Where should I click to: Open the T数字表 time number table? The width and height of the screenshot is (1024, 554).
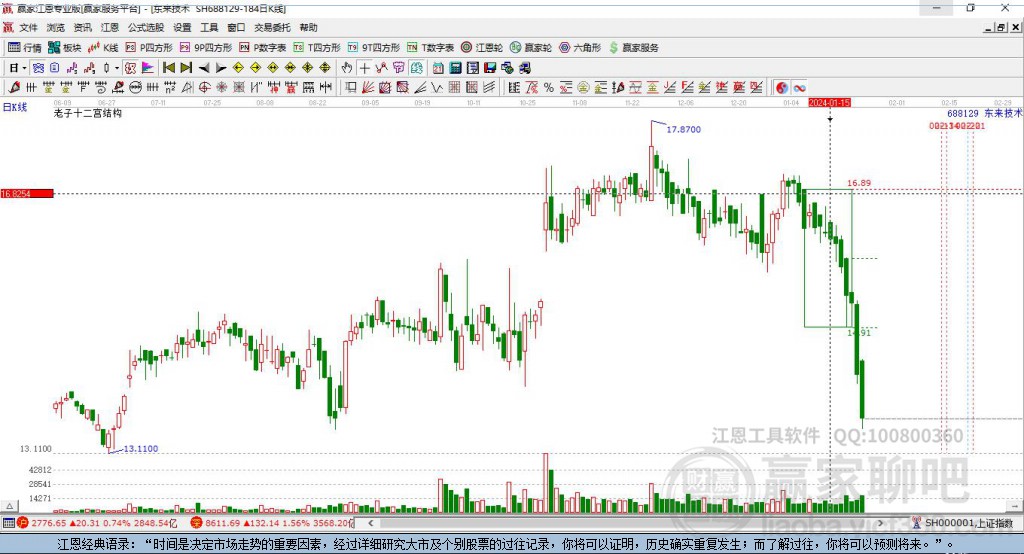pos(430,48)
